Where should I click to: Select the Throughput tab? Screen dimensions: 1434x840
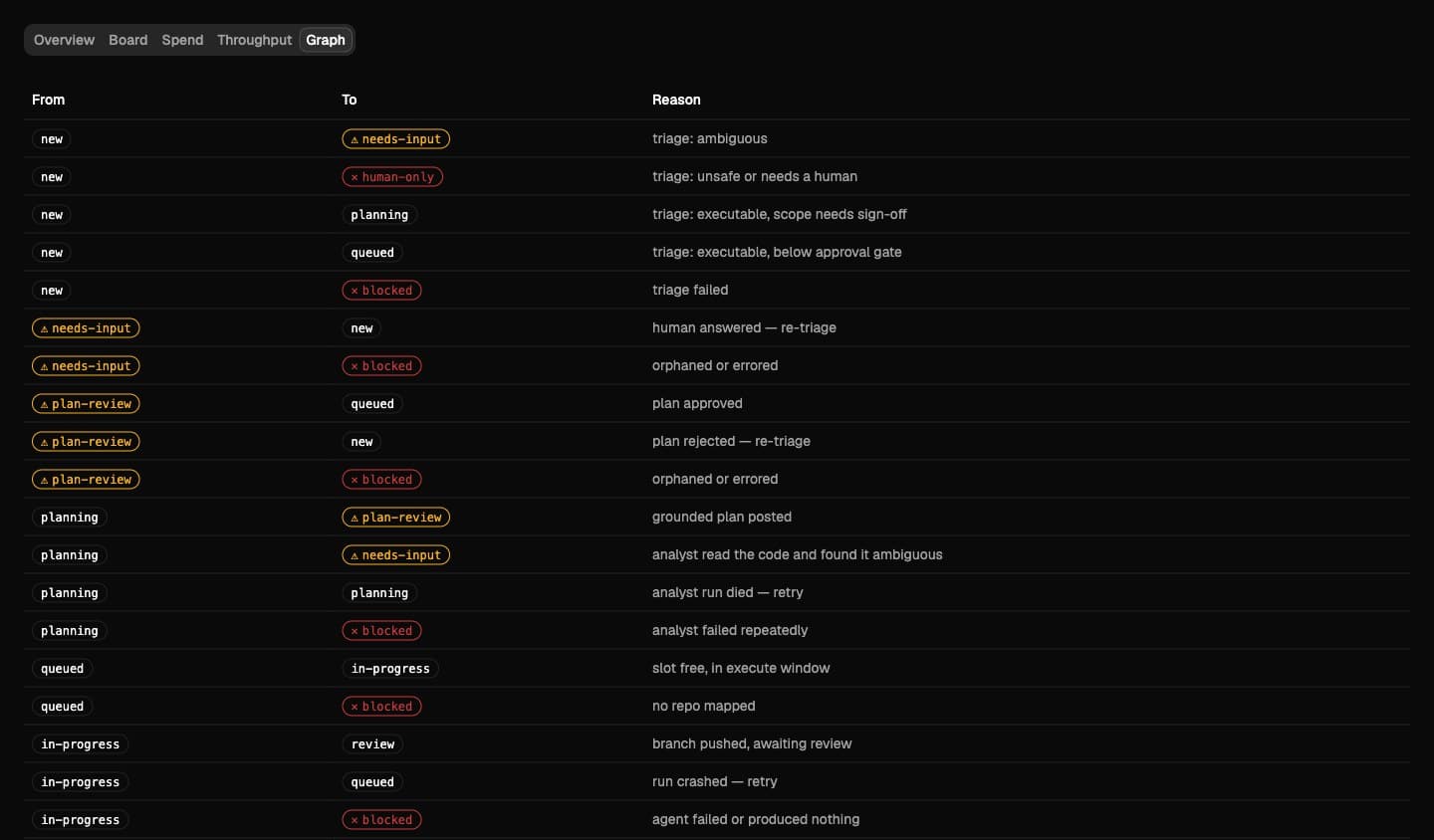point(254,40)
